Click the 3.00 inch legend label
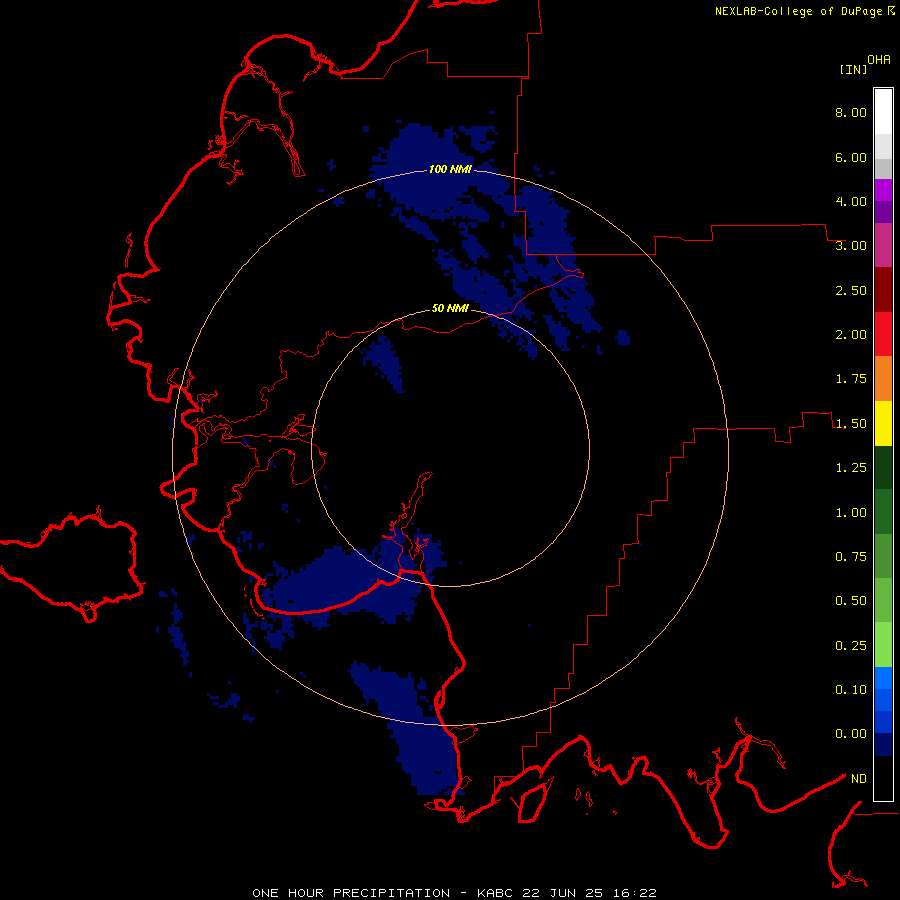This screenshot has height=900, width=900. coord(851,246)
